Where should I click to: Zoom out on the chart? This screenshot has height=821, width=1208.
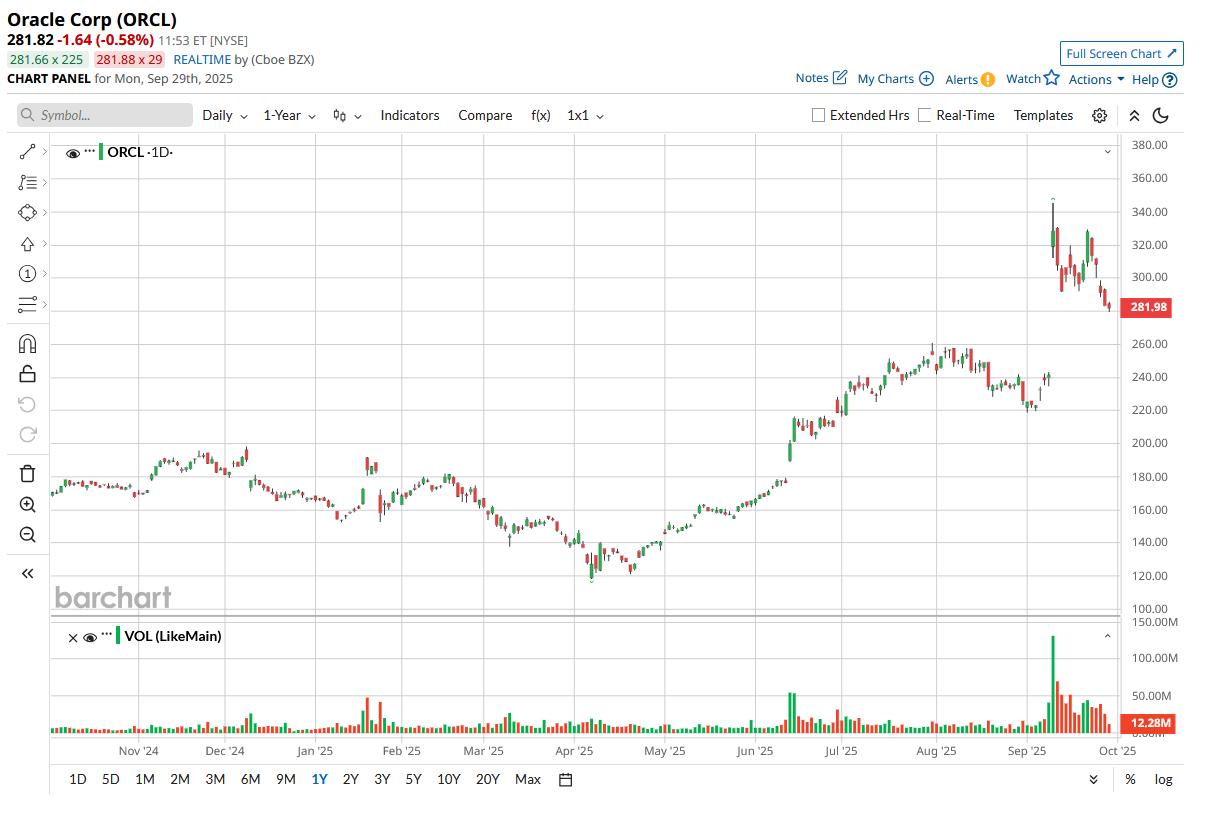click(x=27, y=534)
